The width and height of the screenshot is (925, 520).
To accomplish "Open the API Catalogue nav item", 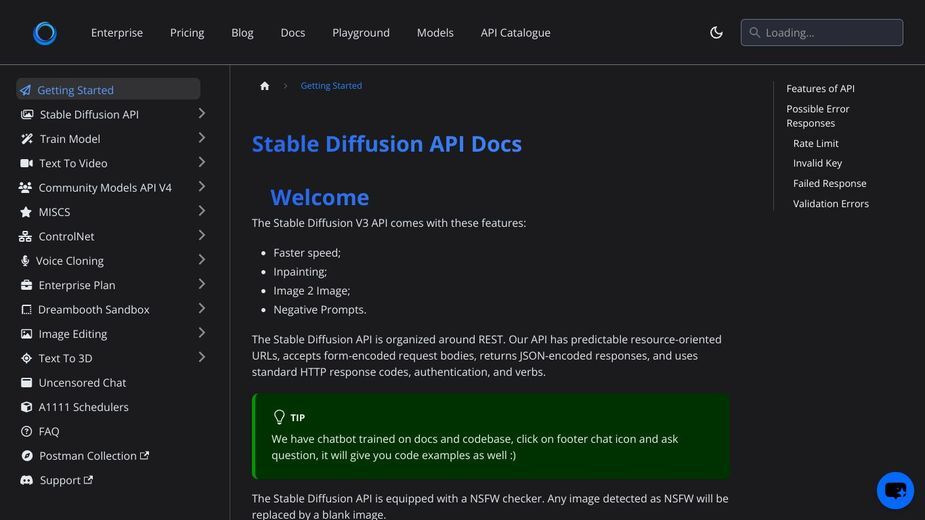I will pyautogui.click(x=516, y=33).
